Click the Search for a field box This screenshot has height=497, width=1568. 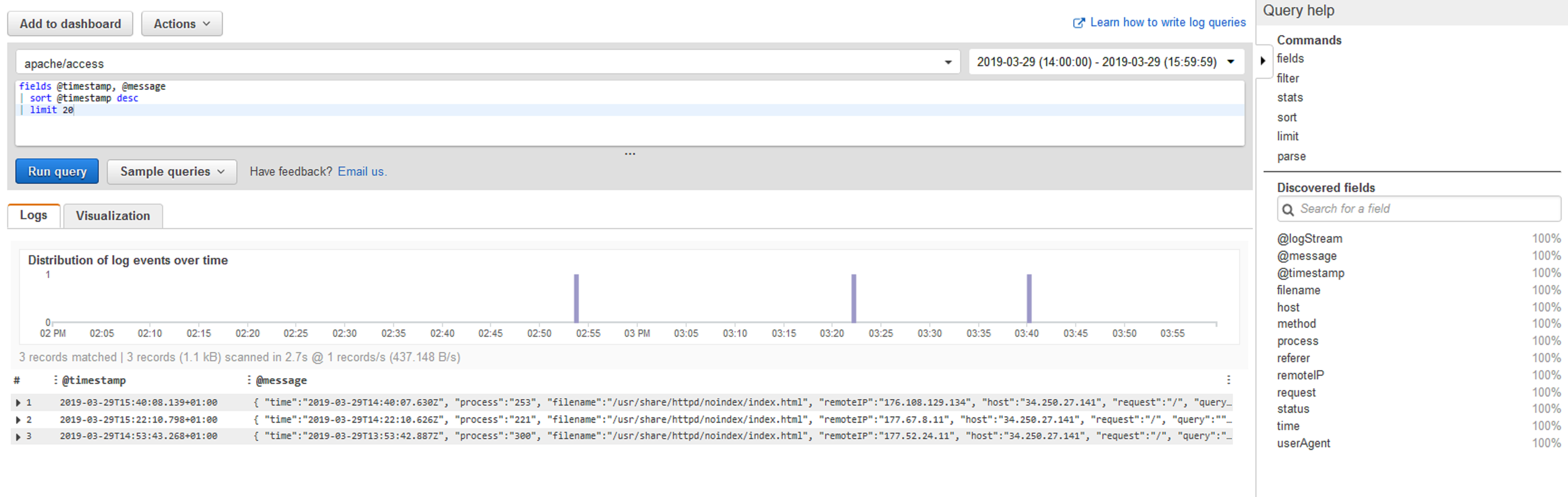click(1424, 209)
